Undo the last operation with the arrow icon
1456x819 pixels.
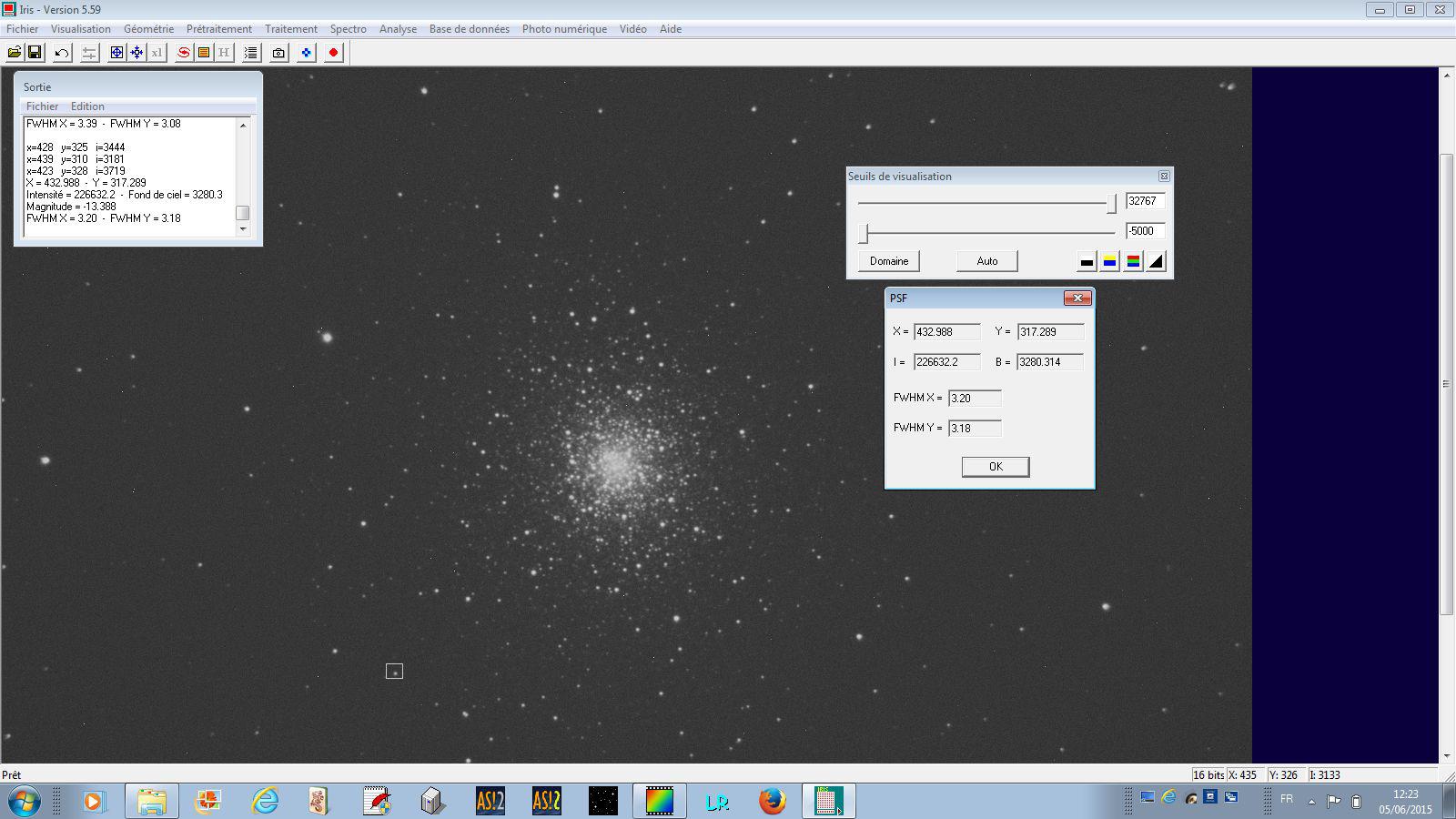[62, 53]
